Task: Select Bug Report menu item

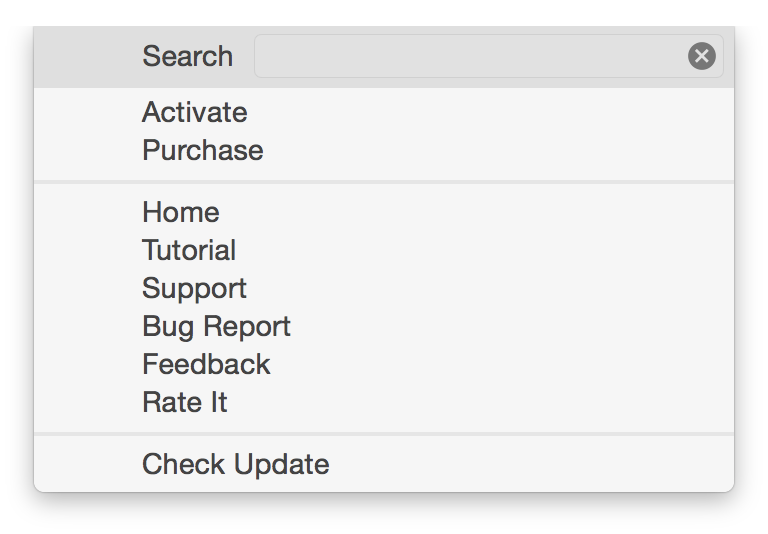Action: [216, 326]
